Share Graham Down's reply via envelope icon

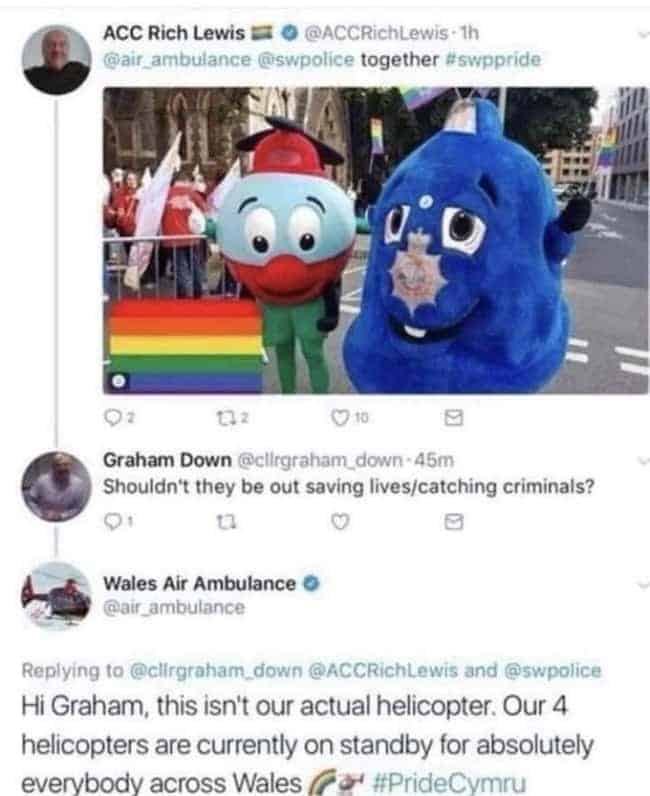pyautogui.click(x=453, y=521)
